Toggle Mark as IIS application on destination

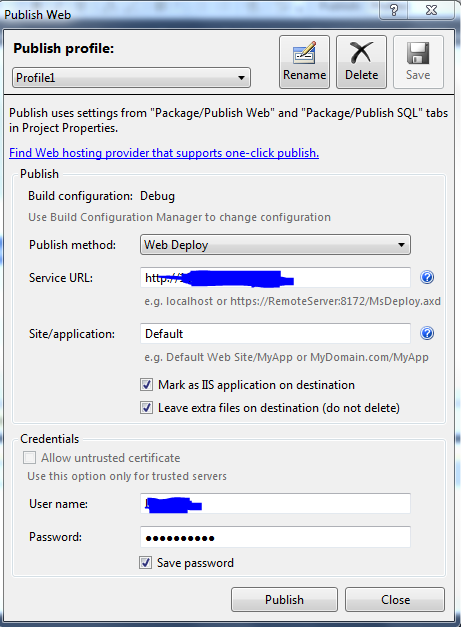click(146, 385)
